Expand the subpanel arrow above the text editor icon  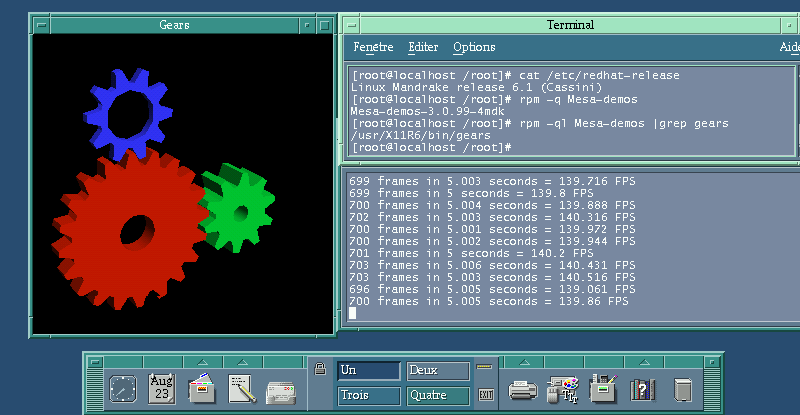(243, 362)
